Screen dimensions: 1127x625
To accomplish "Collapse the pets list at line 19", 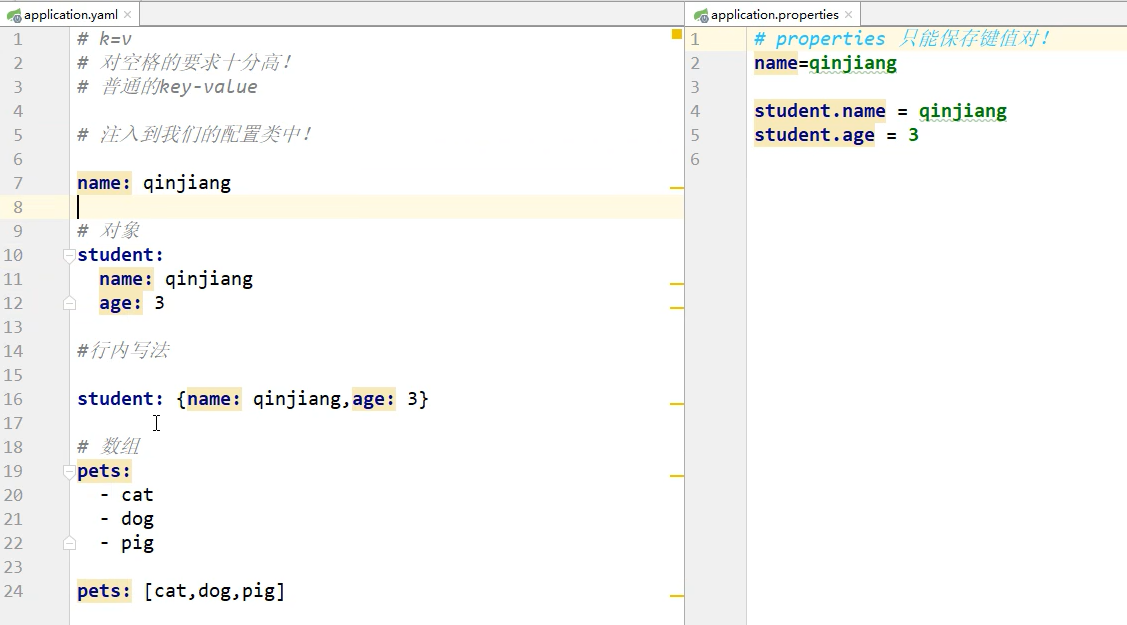I will 69,471.
